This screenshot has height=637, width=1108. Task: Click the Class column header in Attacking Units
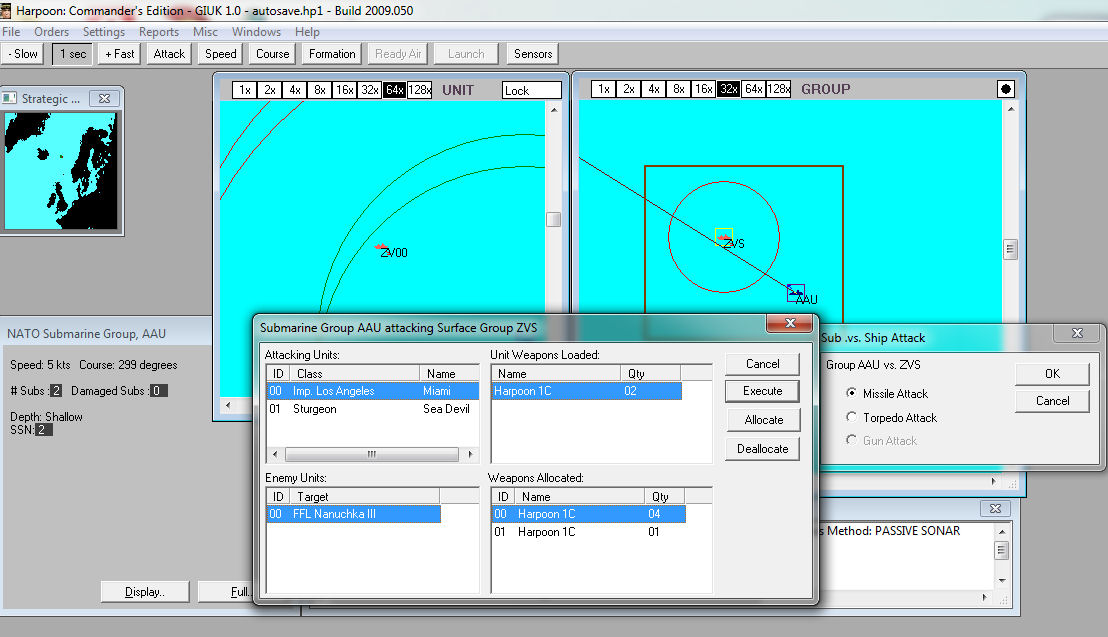354,373
